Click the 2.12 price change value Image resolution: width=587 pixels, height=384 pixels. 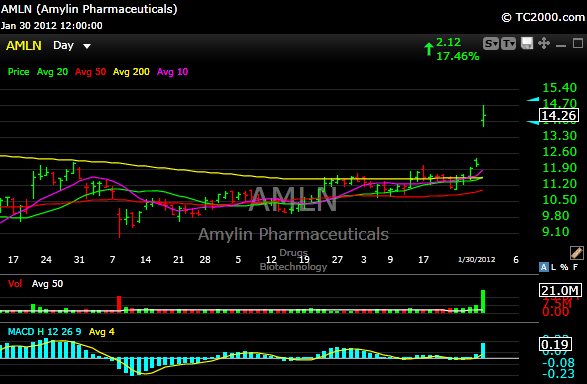coord(448,42)
